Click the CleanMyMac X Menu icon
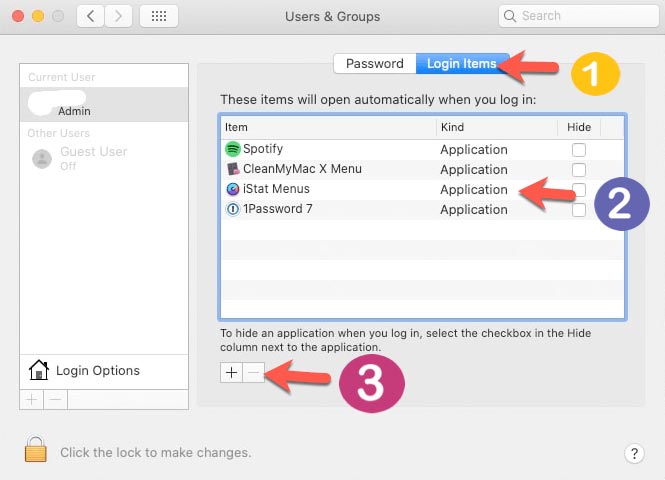 [233, 169]
